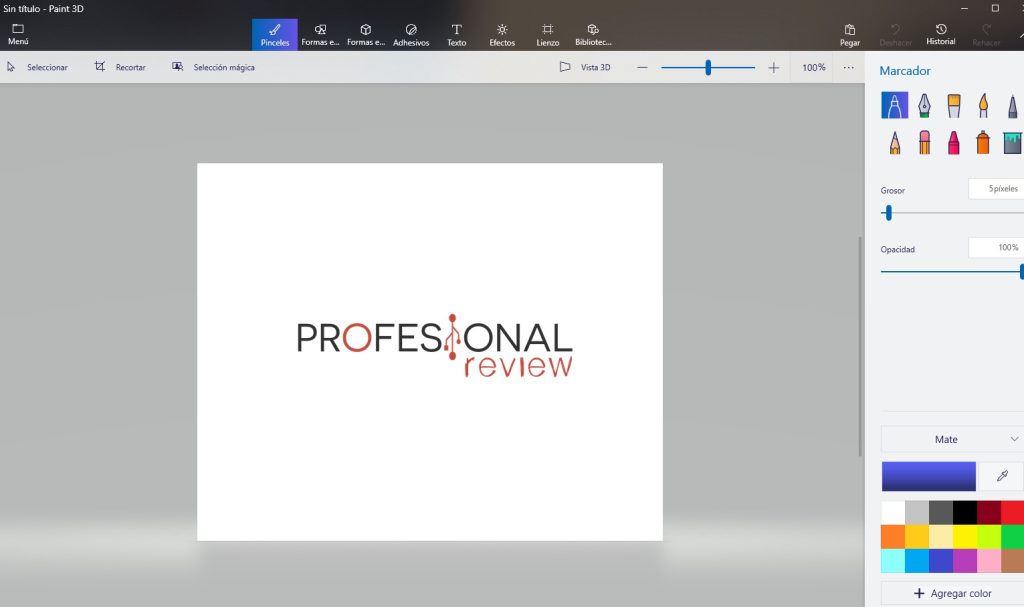Choose the Seleccionar tool

(x=37, y=67)
